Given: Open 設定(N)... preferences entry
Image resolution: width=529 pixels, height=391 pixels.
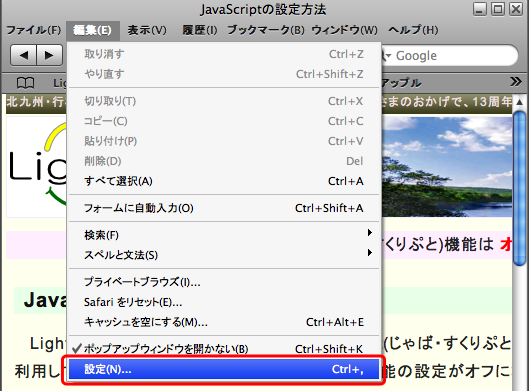Looking at the screenshot, I should pyautogui.click(x=224, y=369).
